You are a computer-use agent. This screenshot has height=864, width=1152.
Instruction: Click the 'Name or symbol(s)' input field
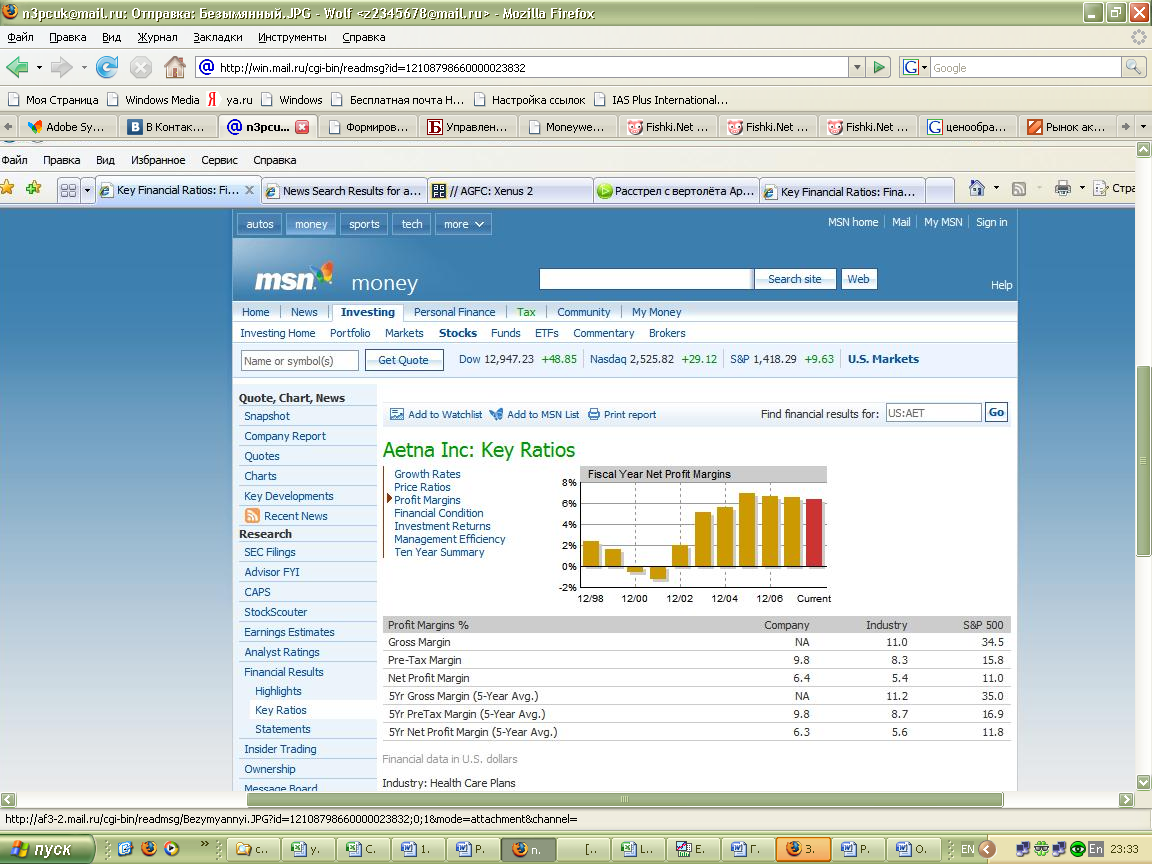point(300,361)
